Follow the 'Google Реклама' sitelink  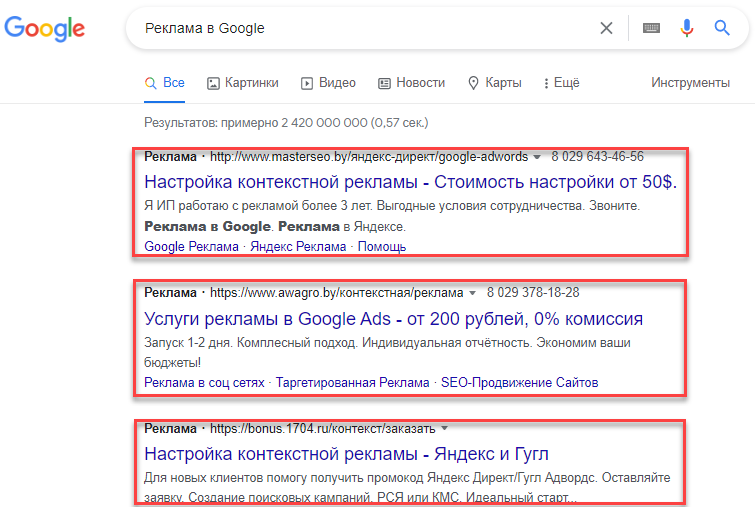pos(191,247)
